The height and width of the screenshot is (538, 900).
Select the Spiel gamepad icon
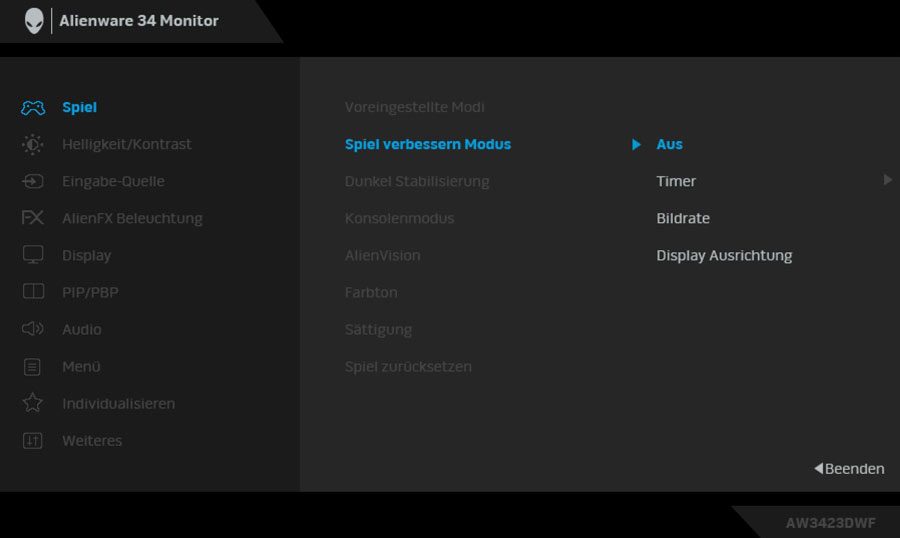pos(33,107)
